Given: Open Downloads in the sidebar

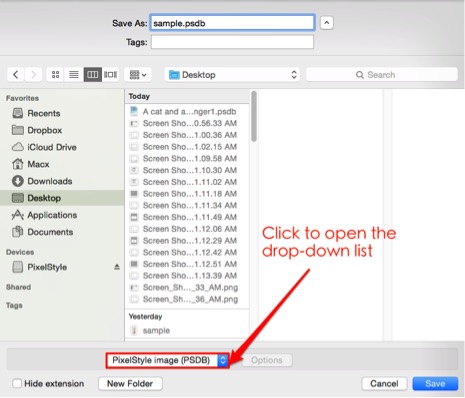Looking at the screenshot, I should click(62, 181).
